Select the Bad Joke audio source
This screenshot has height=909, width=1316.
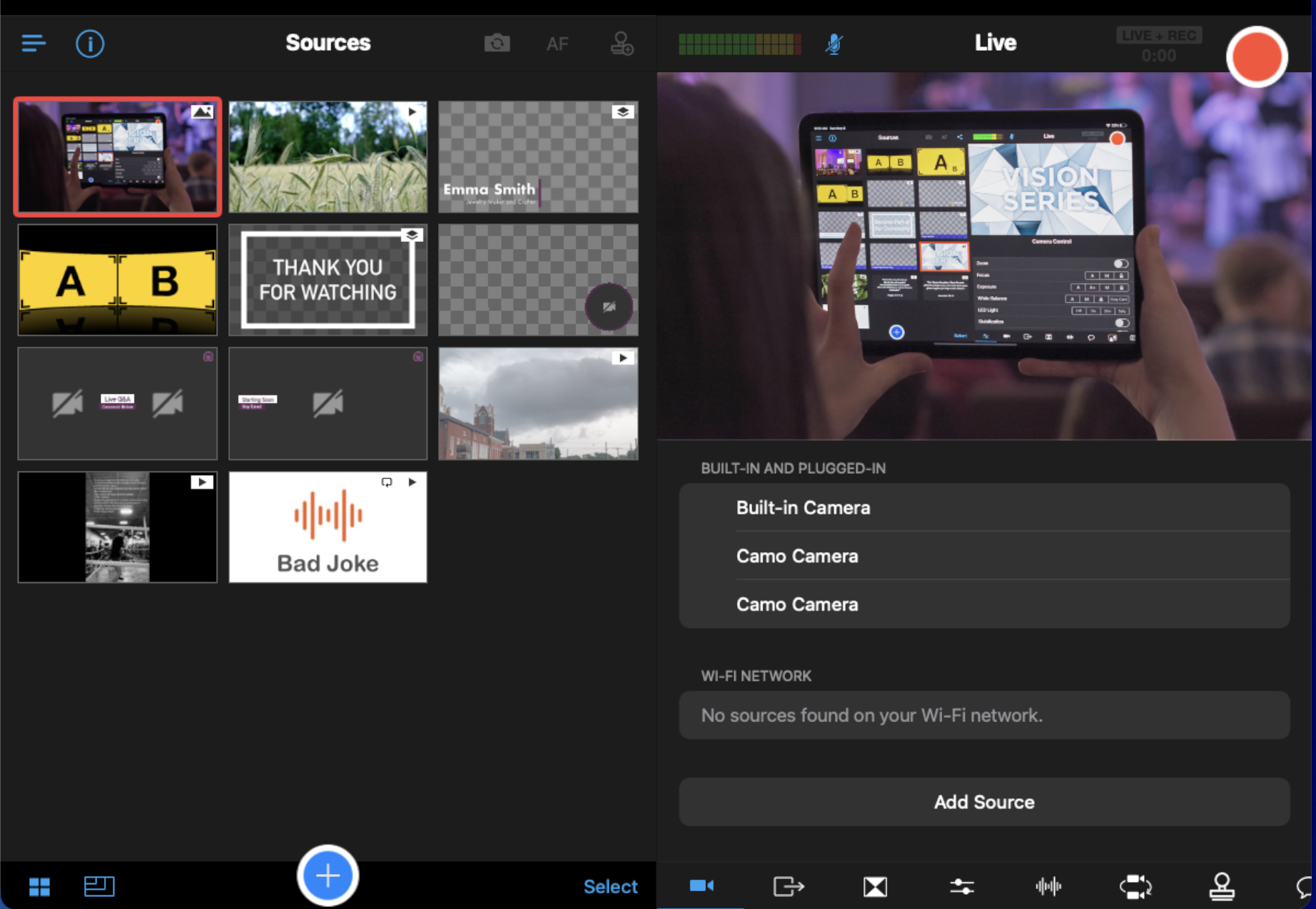[x=328, y=527]
